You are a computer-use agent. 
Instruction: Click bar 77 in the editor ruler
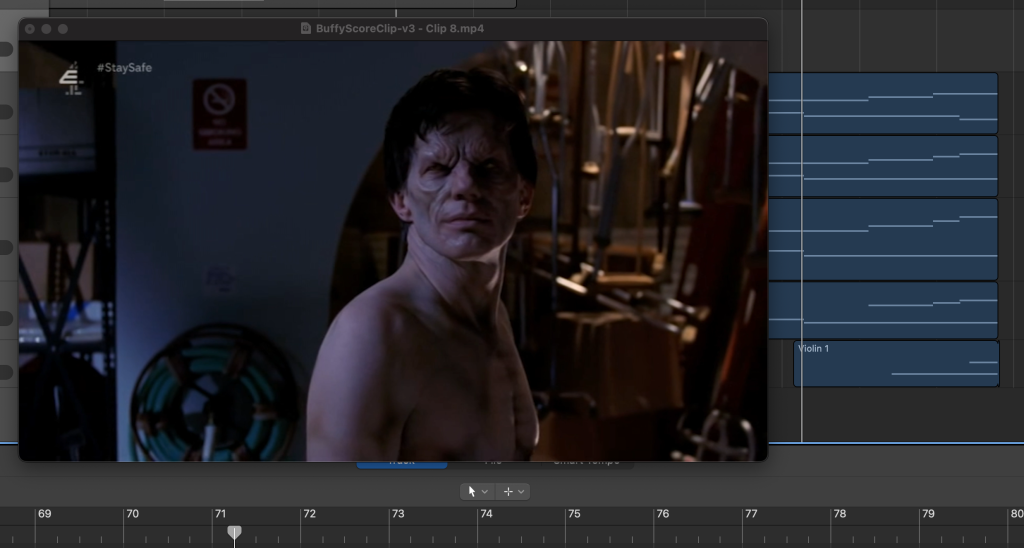coord(751,514)
